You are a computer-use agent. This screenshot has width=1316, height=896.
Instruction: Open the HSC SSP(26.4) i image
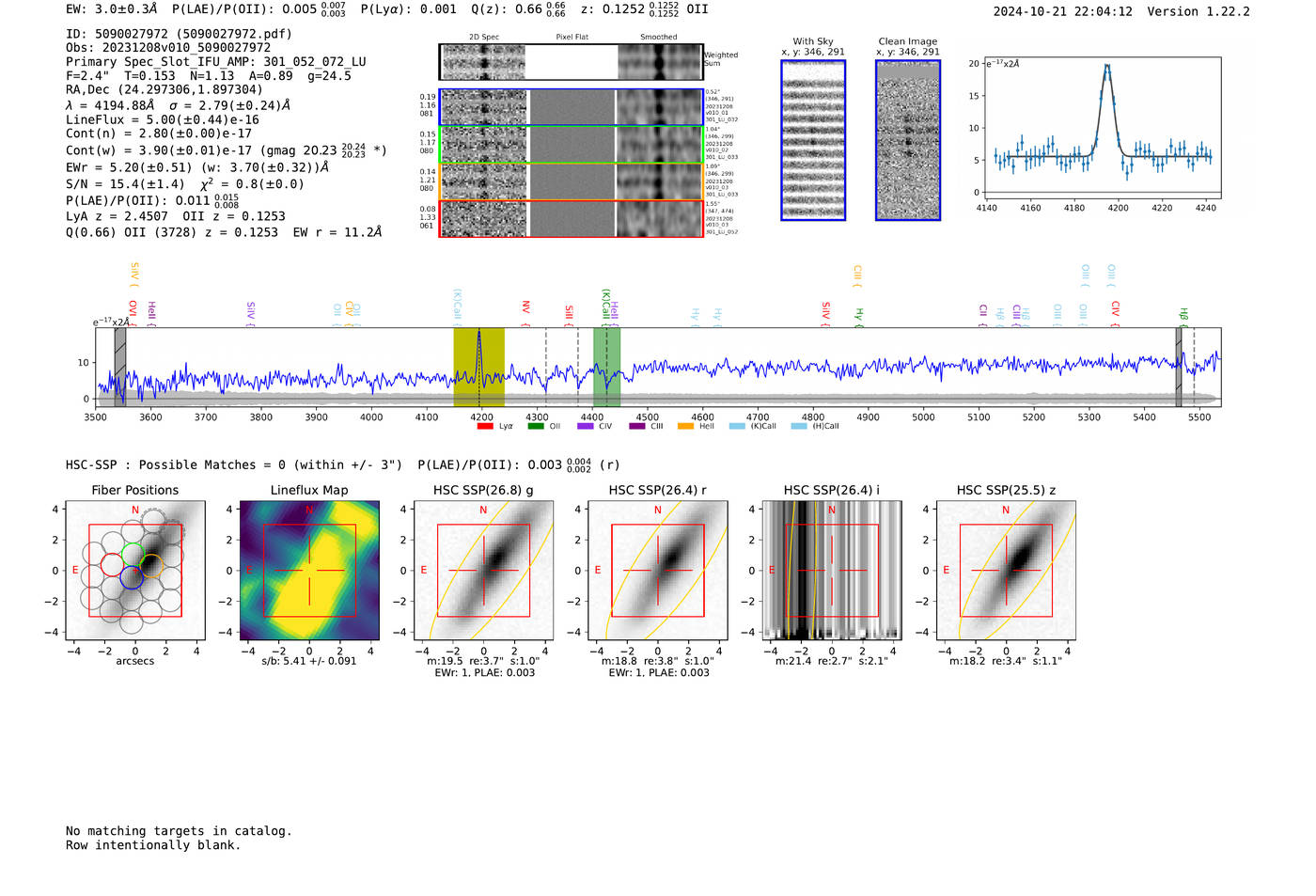[832, 570]
